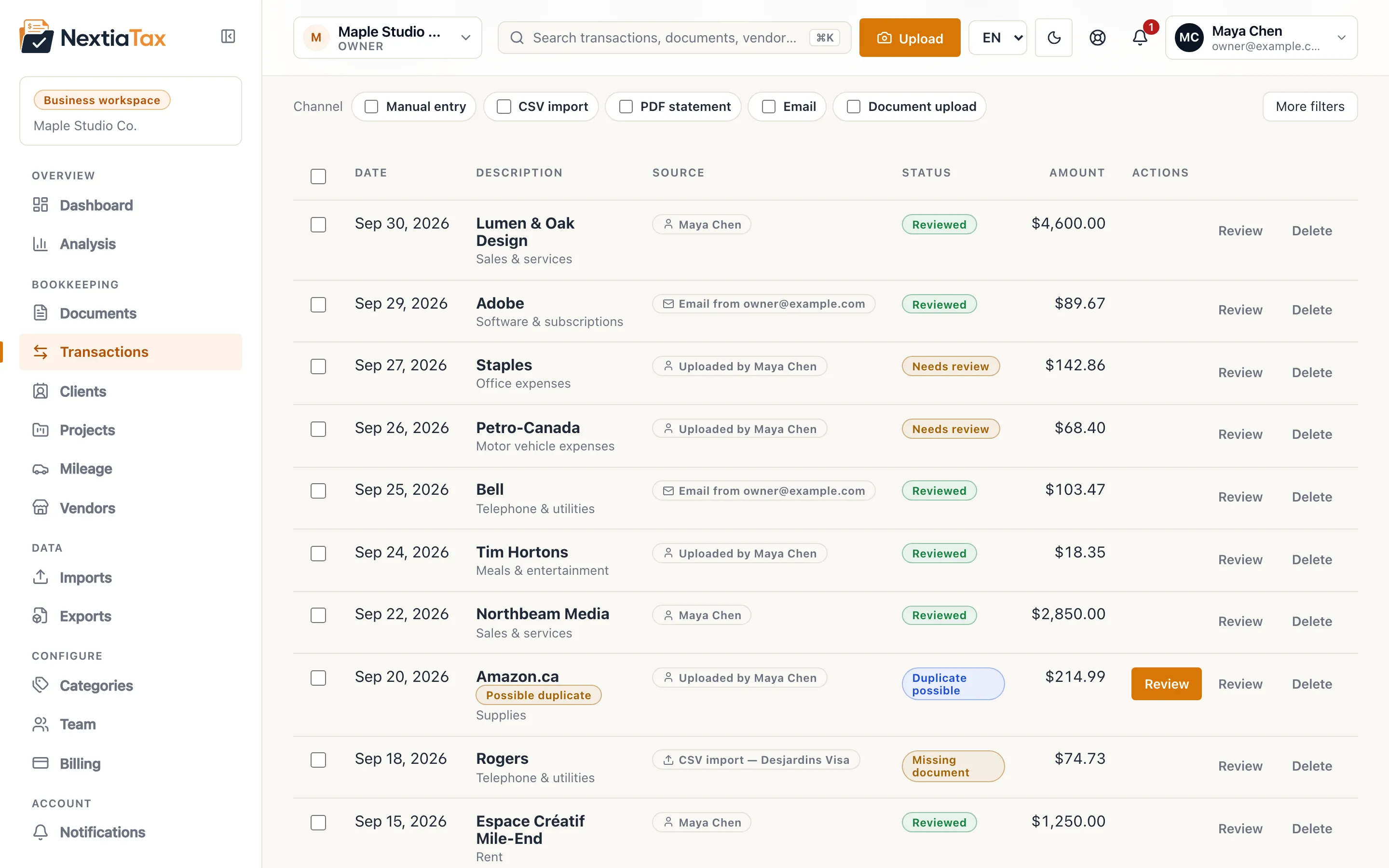Open Categories tag icon

click(x=40, y=685)
